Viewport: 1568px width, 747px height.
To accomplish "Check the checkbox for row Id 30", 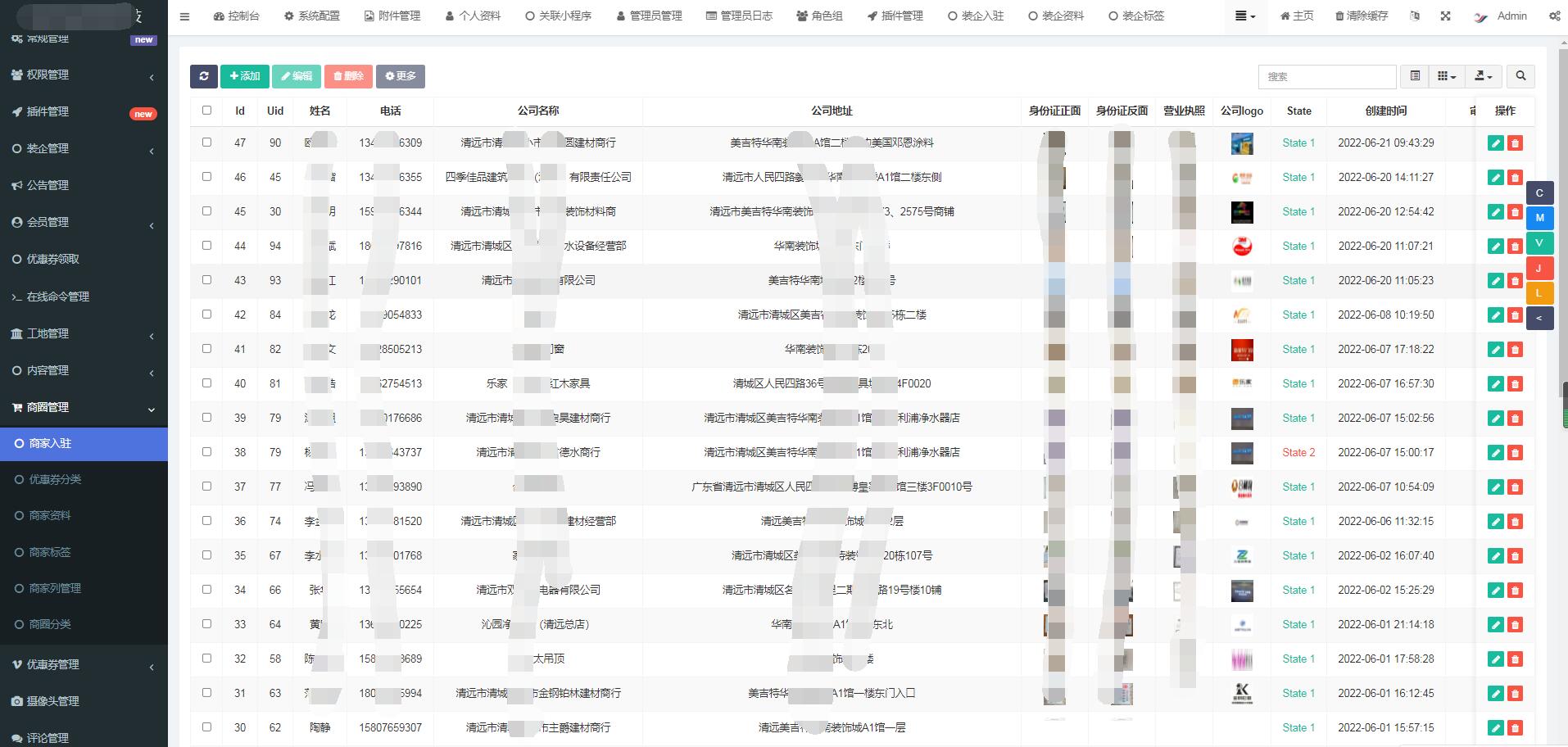I will pyautogui.click(x=206, y=727).
